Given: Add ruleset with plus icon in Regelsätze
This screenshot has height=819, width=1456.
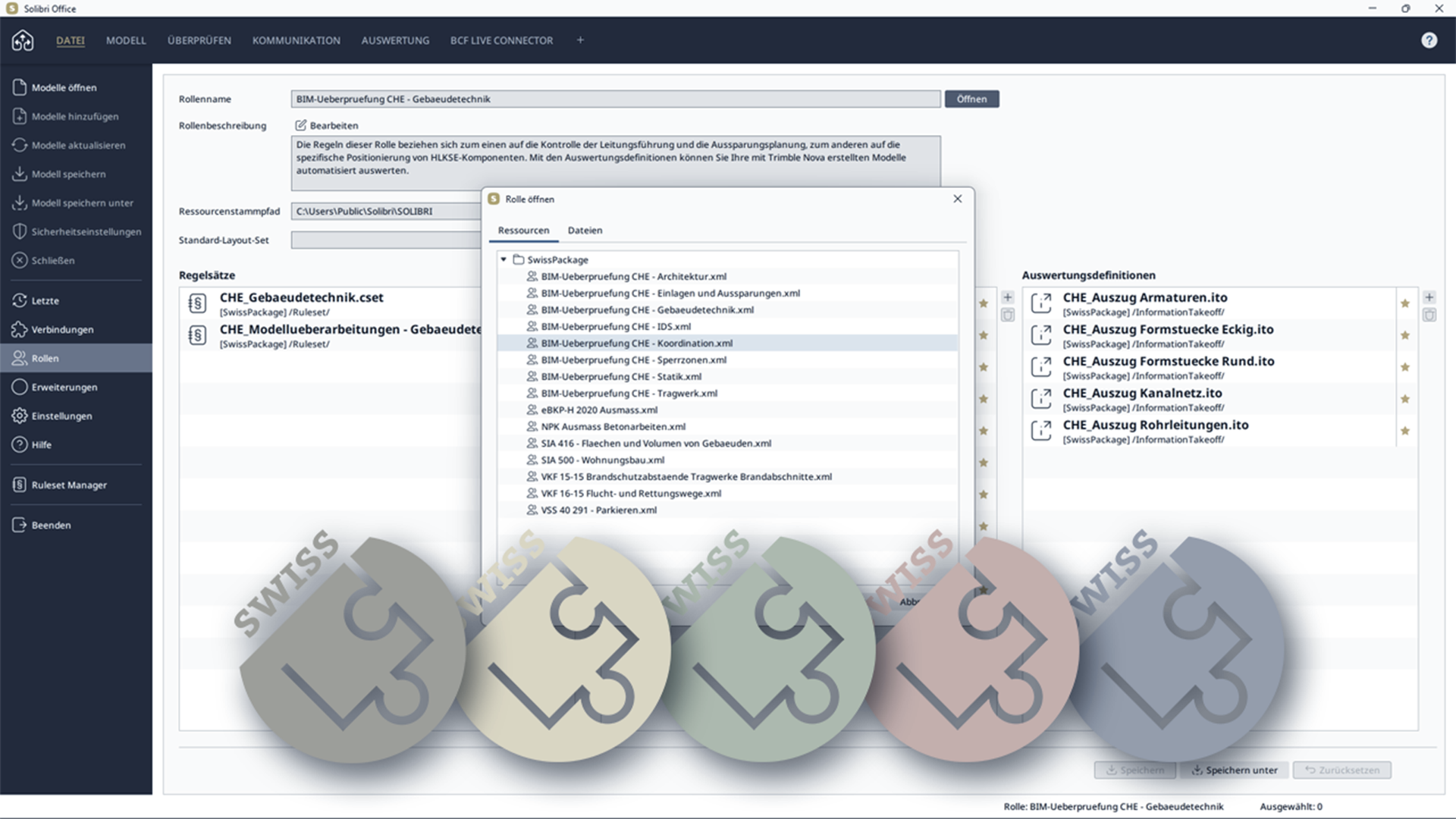Looking at the screenshot, I should pyautogui.click(x=1008, y=297).
